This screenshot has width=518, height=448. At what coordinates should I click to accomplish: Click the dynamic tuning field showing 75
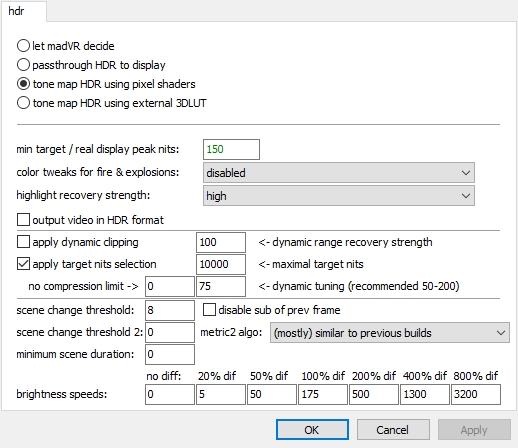point(221,286)
